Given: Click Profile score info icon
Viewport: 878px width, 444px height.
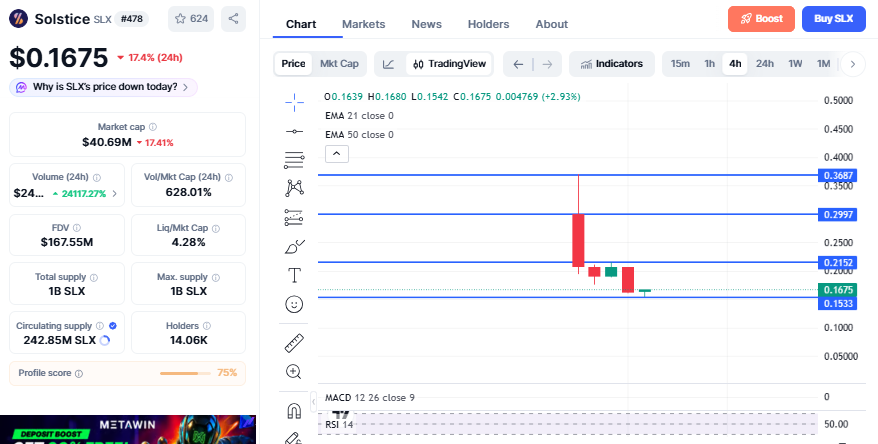Looking at the screenshot, I should [x=79, y=373].
